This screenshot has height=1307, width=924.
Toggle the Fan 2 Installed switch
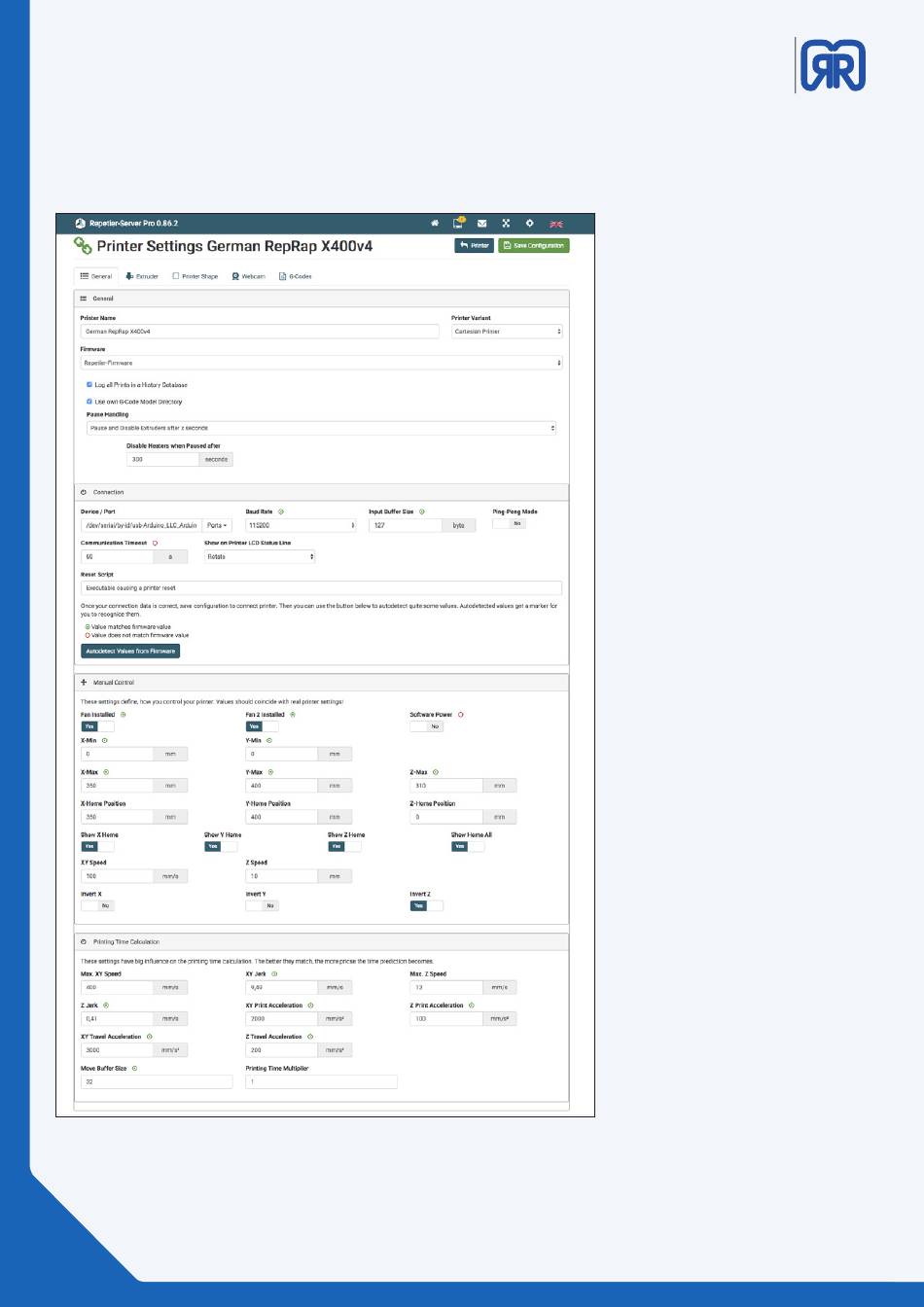coord(262,726)
